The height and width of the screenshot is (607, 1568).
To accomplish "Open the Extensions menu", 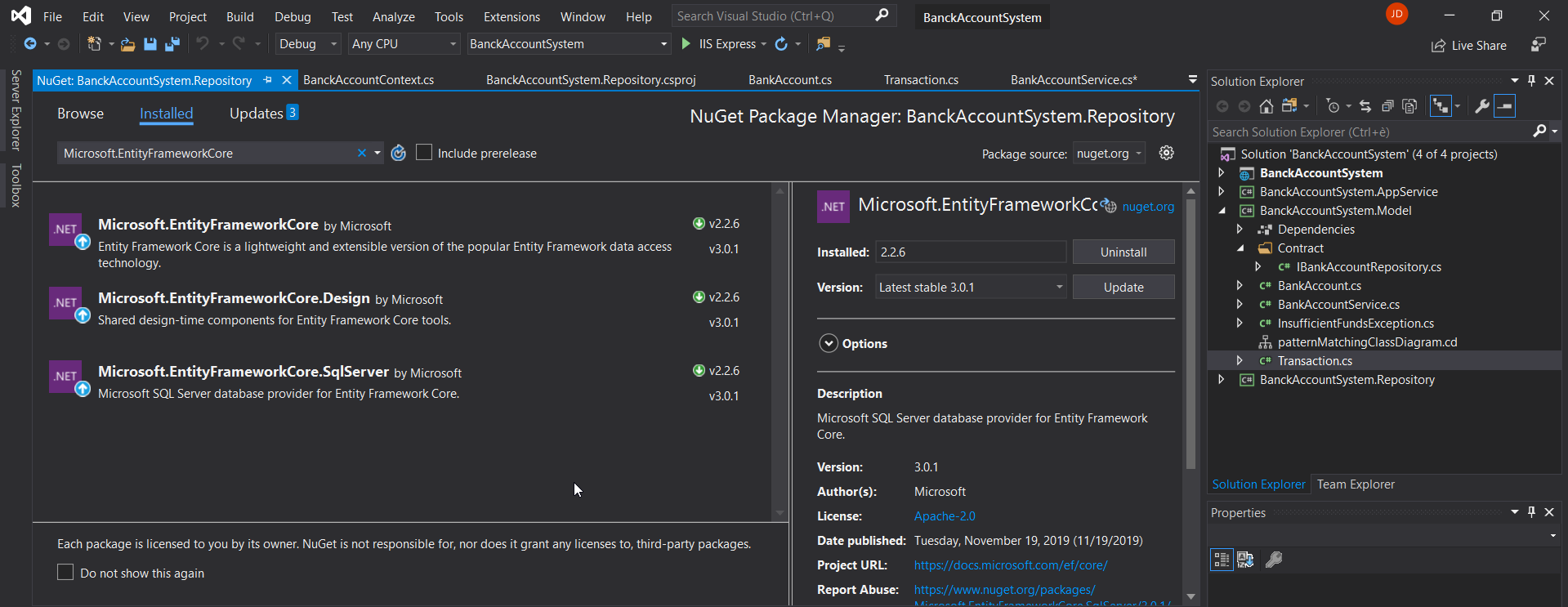I will coord(511,16).
